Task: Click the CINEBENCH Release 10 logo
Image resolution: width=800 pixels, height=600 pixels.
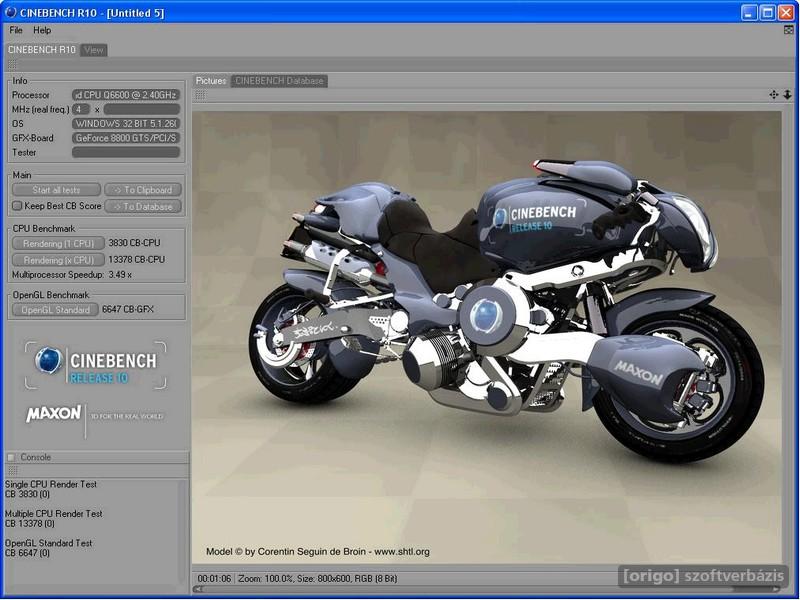Action: 96,365
